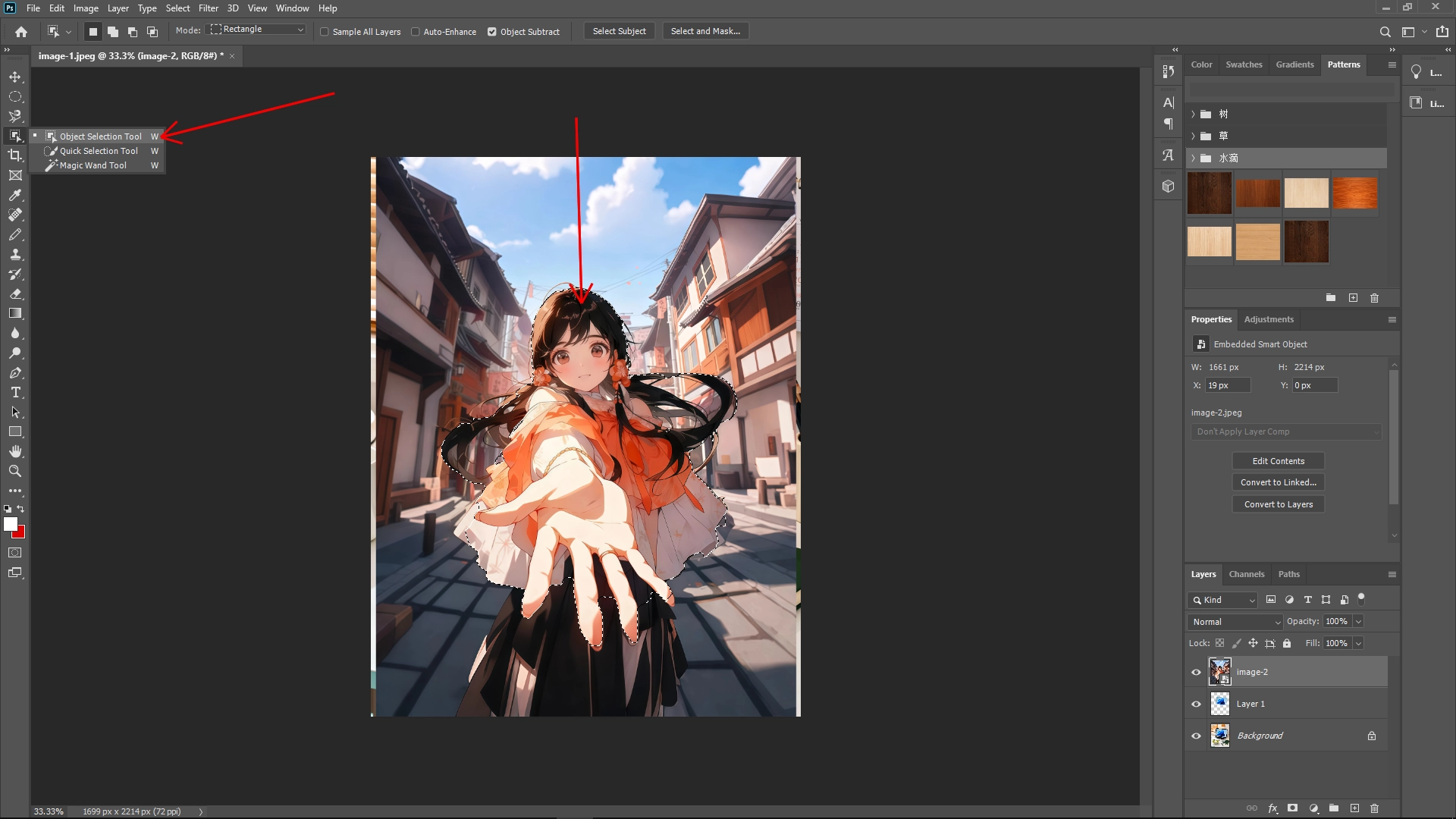
Task: Activate the Zoom tool
Action: tap(15, 471)
